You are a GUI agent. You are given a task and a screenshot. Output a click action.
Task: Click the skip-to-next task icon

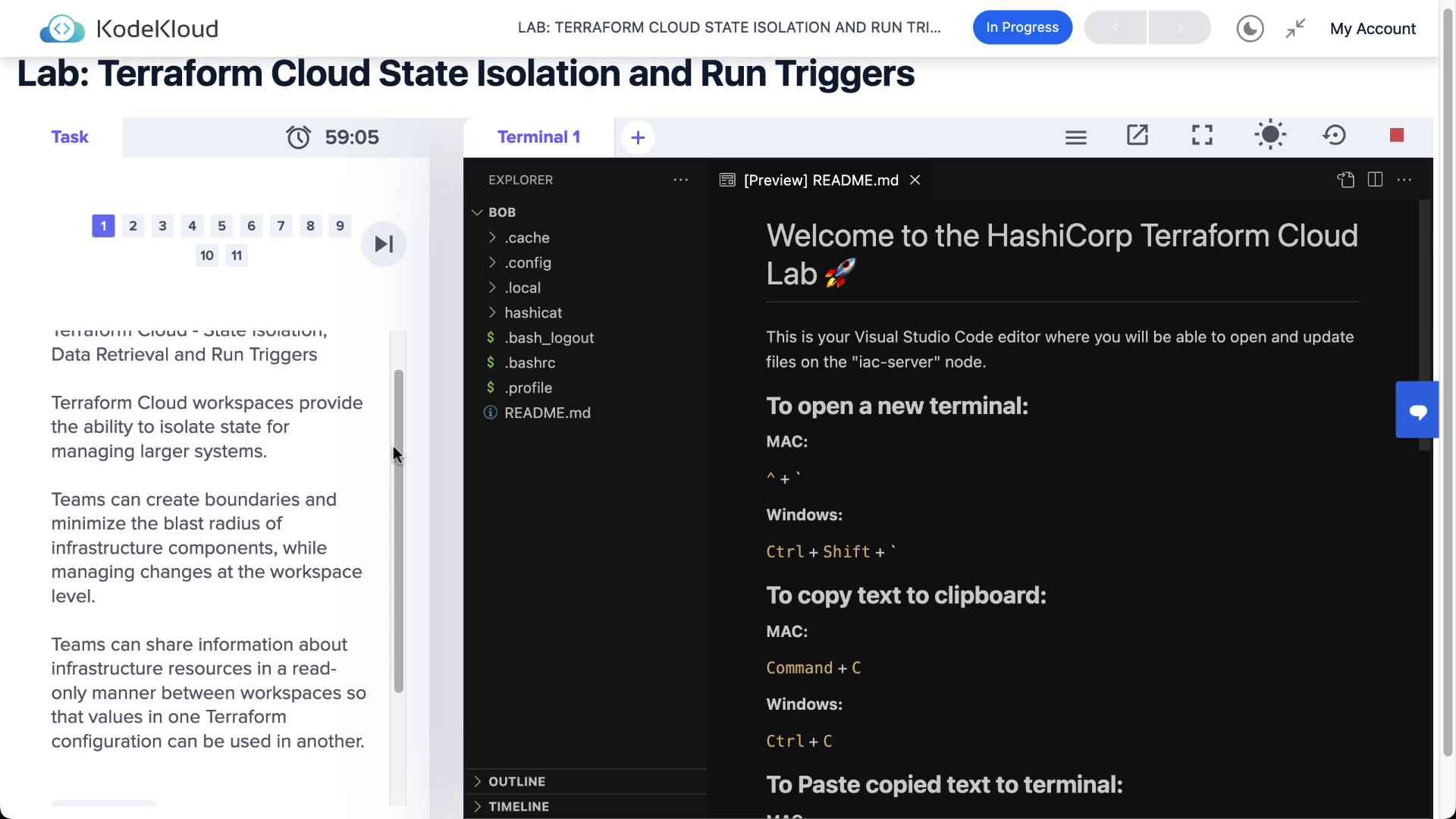click(x=384, y=244)
